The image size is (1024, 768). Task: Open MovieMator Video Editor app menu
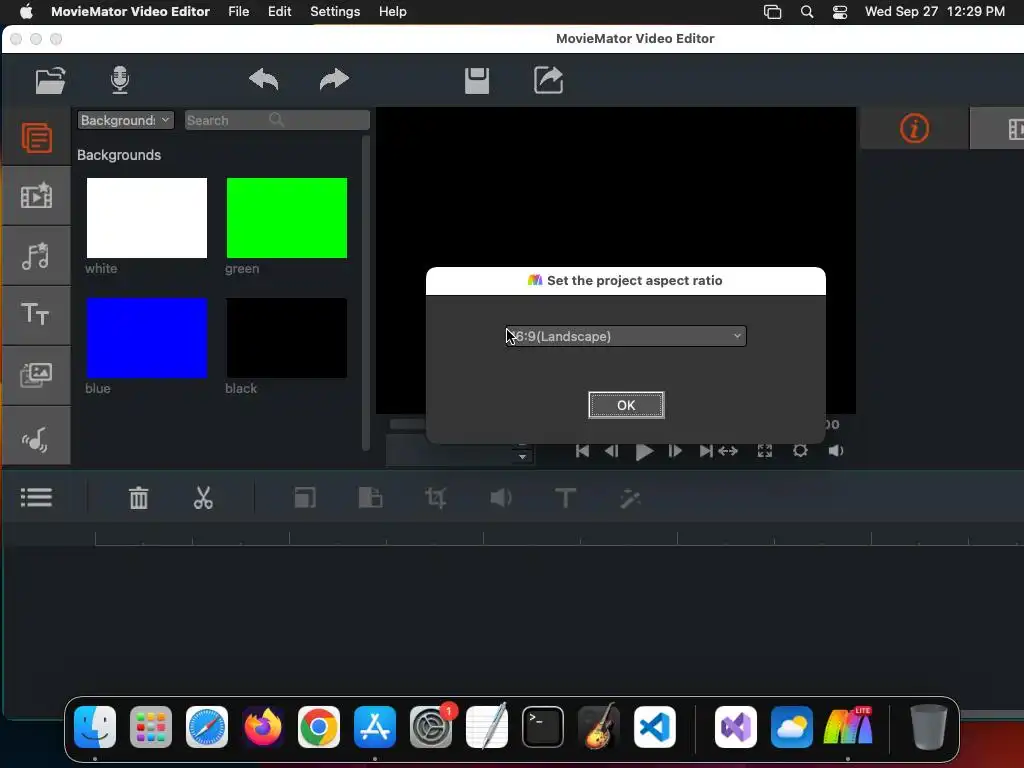131,12
